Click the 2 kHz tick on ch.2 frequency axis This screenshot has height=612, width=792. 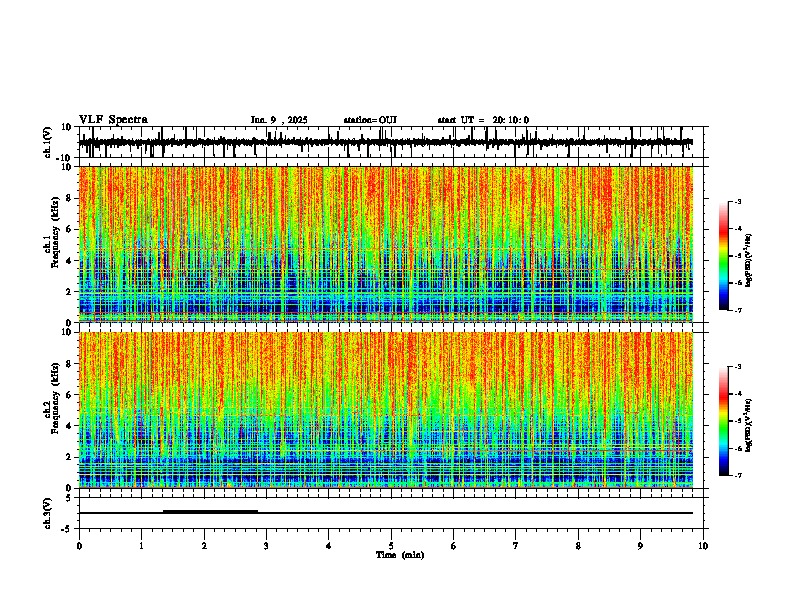(69, 457)
